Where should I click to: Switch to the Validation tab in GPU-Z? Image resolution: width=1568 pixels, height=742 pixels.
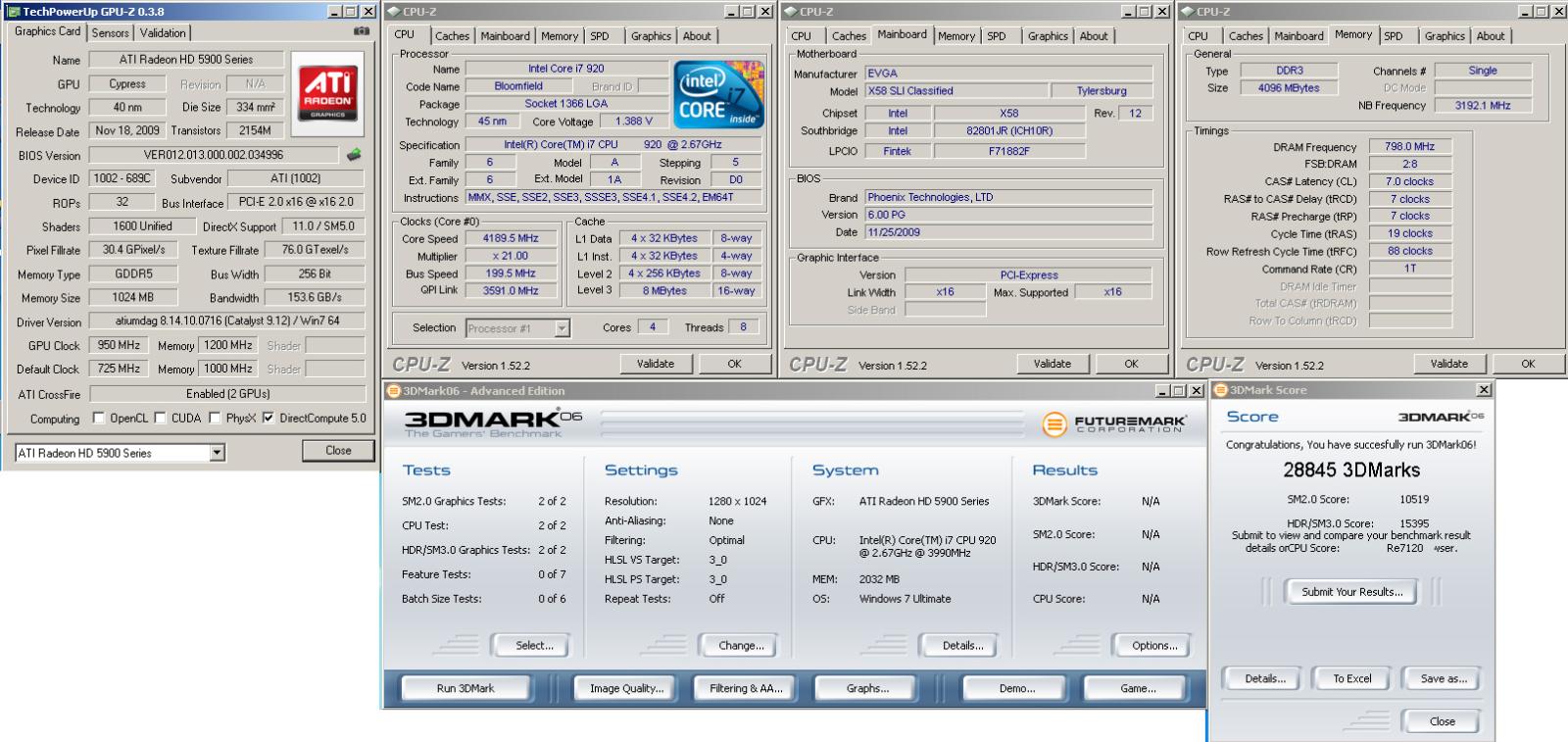tap(163, 32)
